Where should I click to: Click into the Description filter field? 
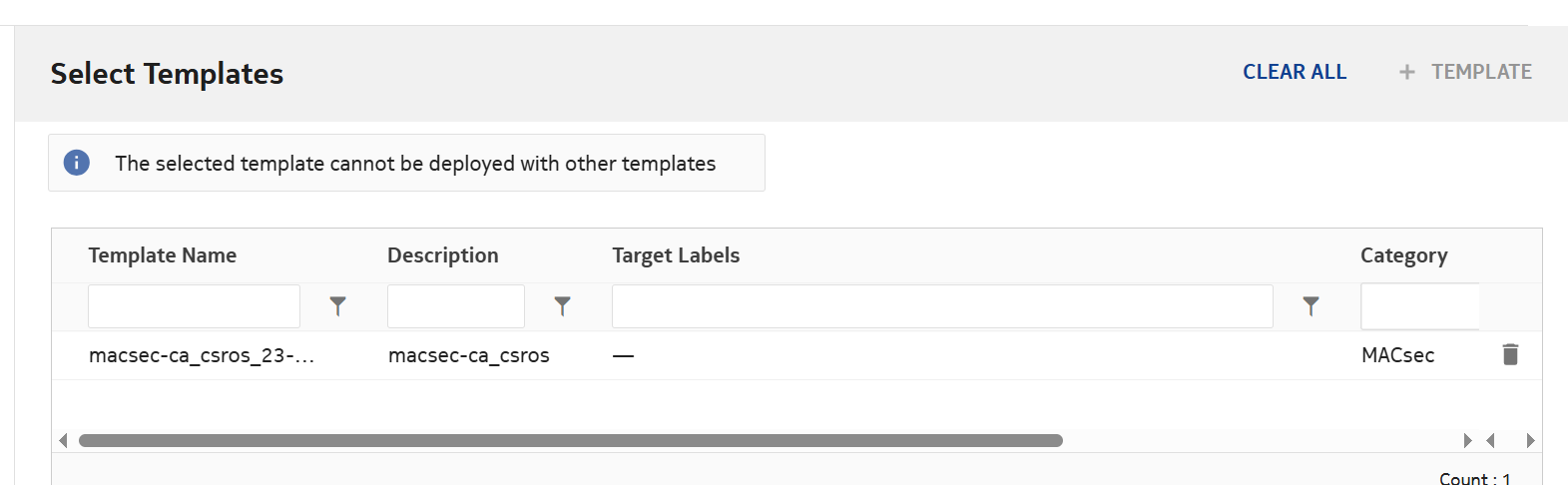(455, 306)
